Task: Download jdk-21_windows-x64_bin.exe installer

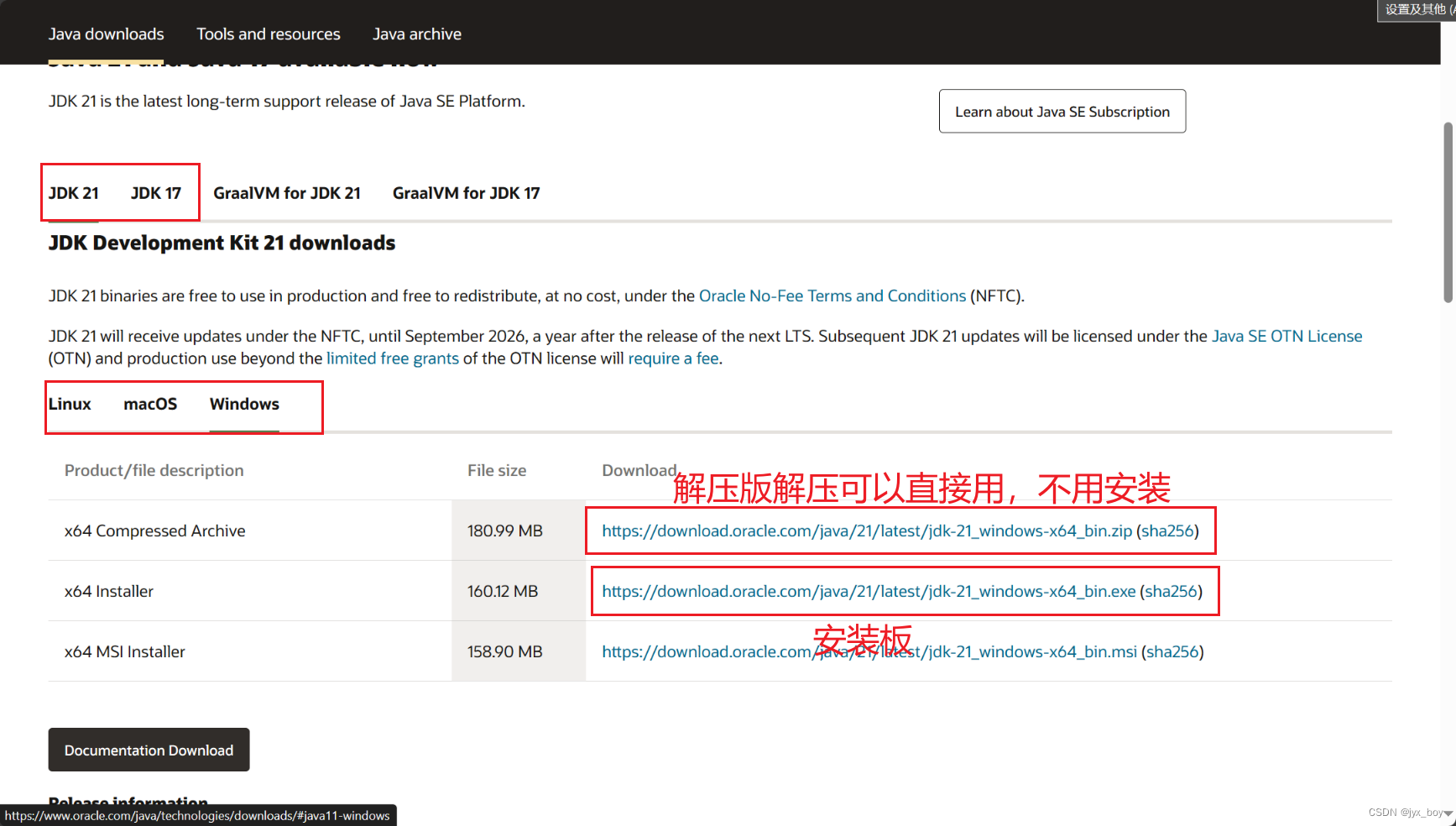Action: [869, 592]
